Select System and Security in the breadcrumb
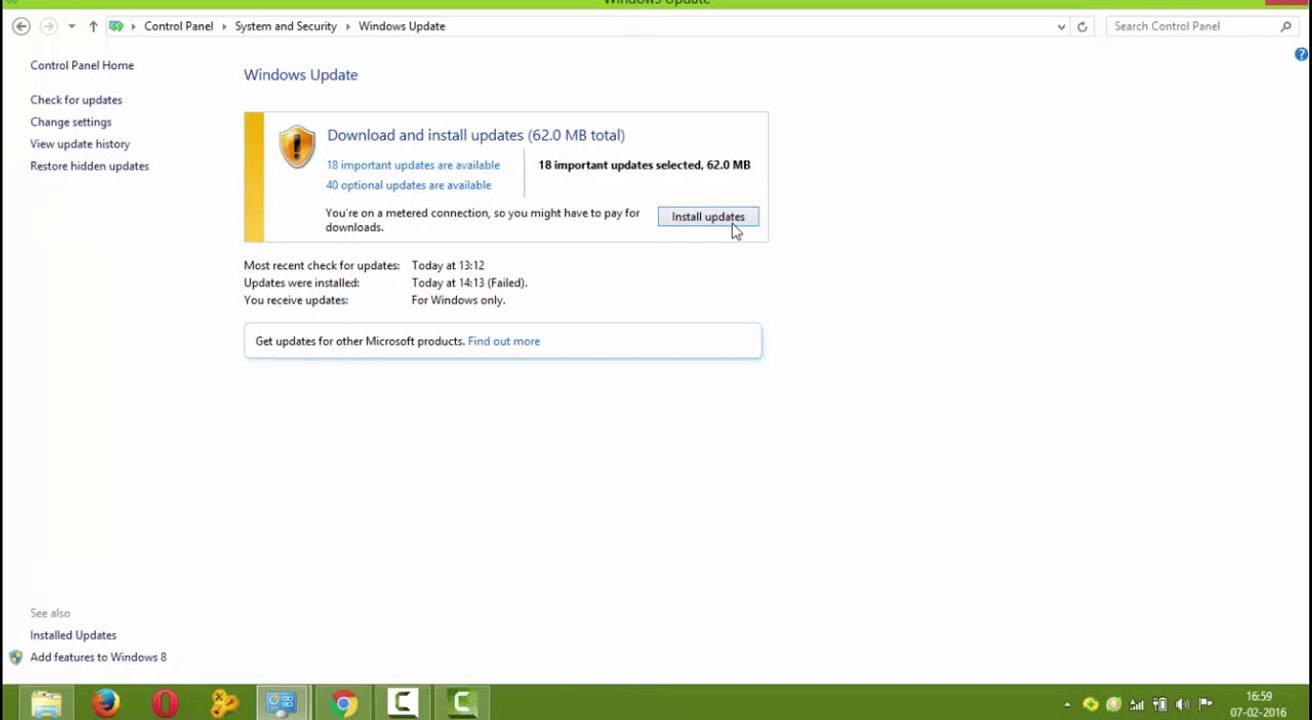1312x720 pixels. click(286, 26)
